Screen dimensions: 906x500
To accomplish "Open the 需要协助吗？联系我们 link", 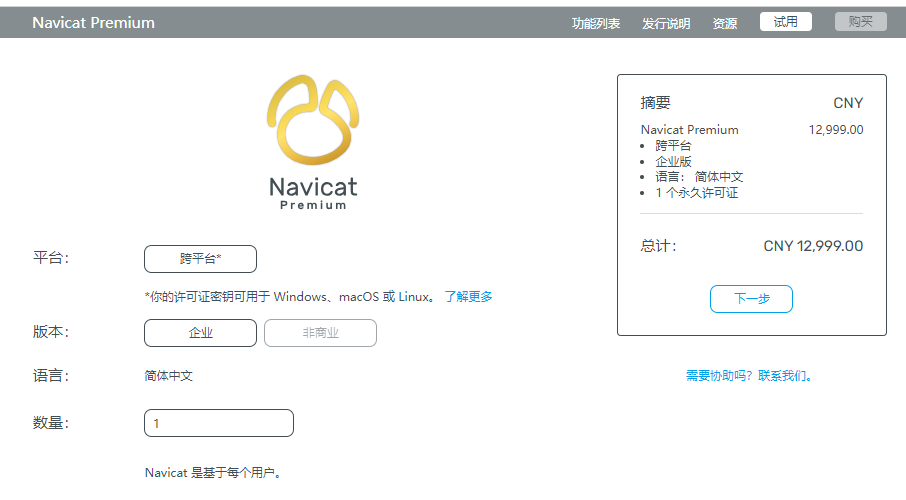I will pyautogui.click(x=749, y=376).
